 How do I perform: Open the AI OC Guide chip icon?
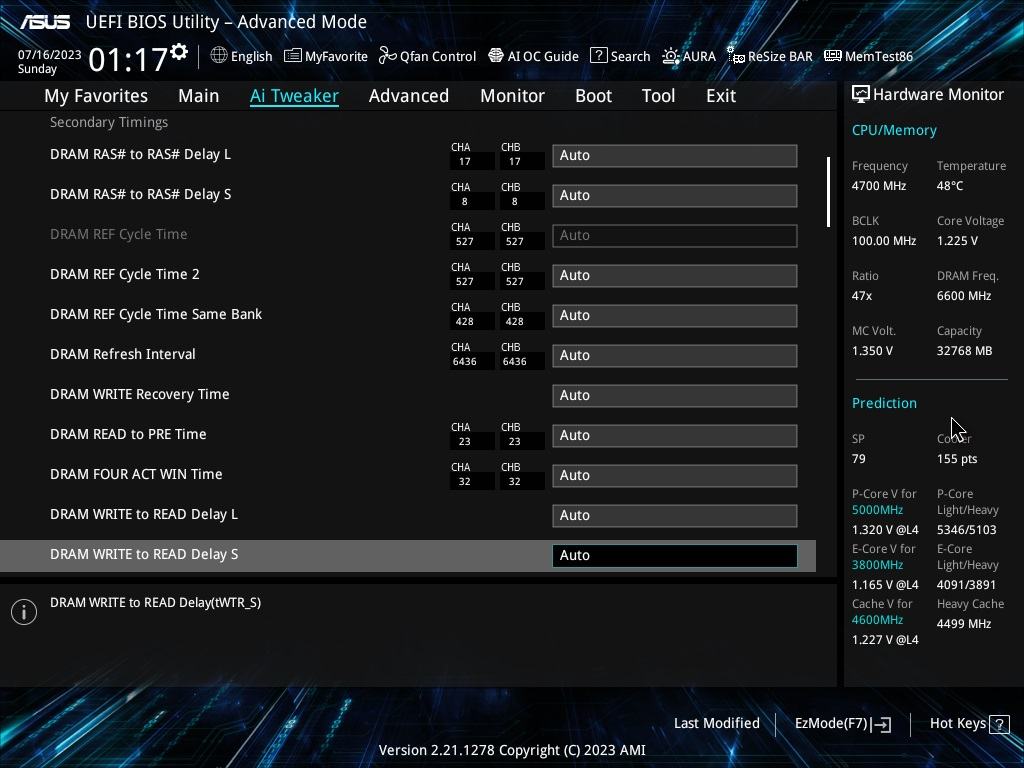[x=496, y=56]
